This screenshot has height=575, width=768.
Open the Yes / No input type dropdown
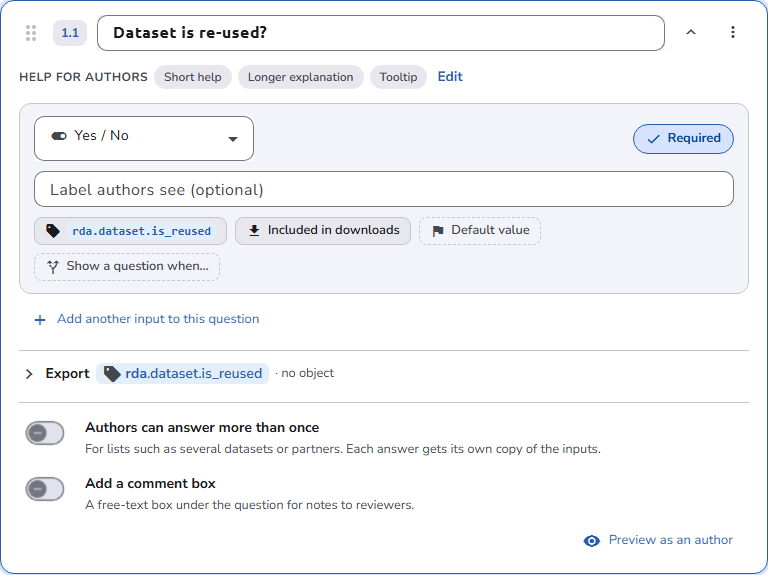[x=144, y=138]
